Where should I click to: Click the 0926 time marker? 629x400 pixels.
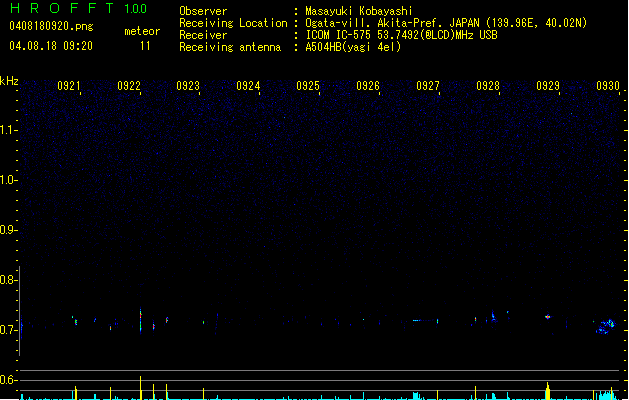(x=368, y=86)
